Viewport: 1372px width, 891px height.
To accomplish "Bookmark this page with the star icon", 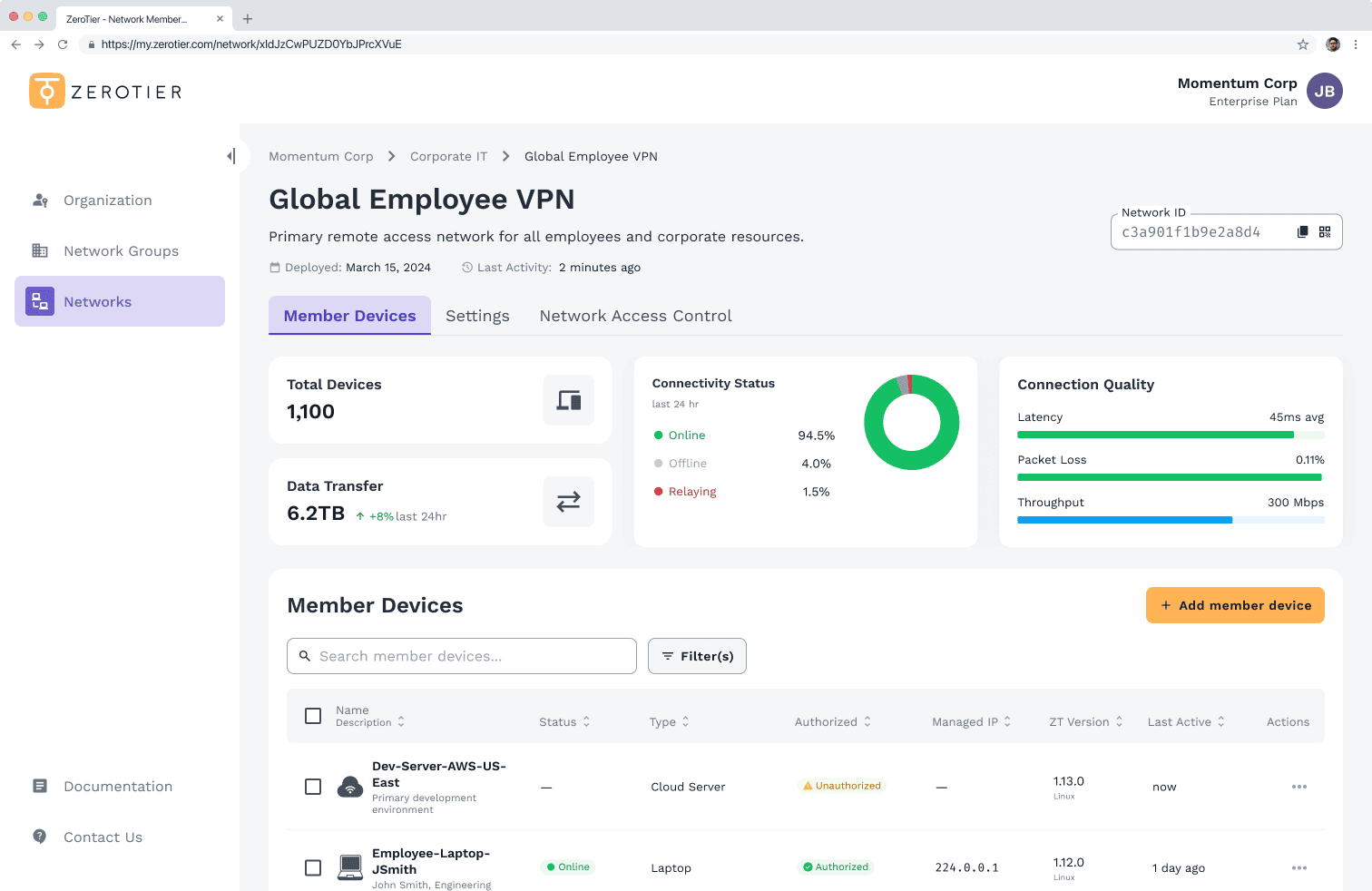I will tap(1303, 44).
